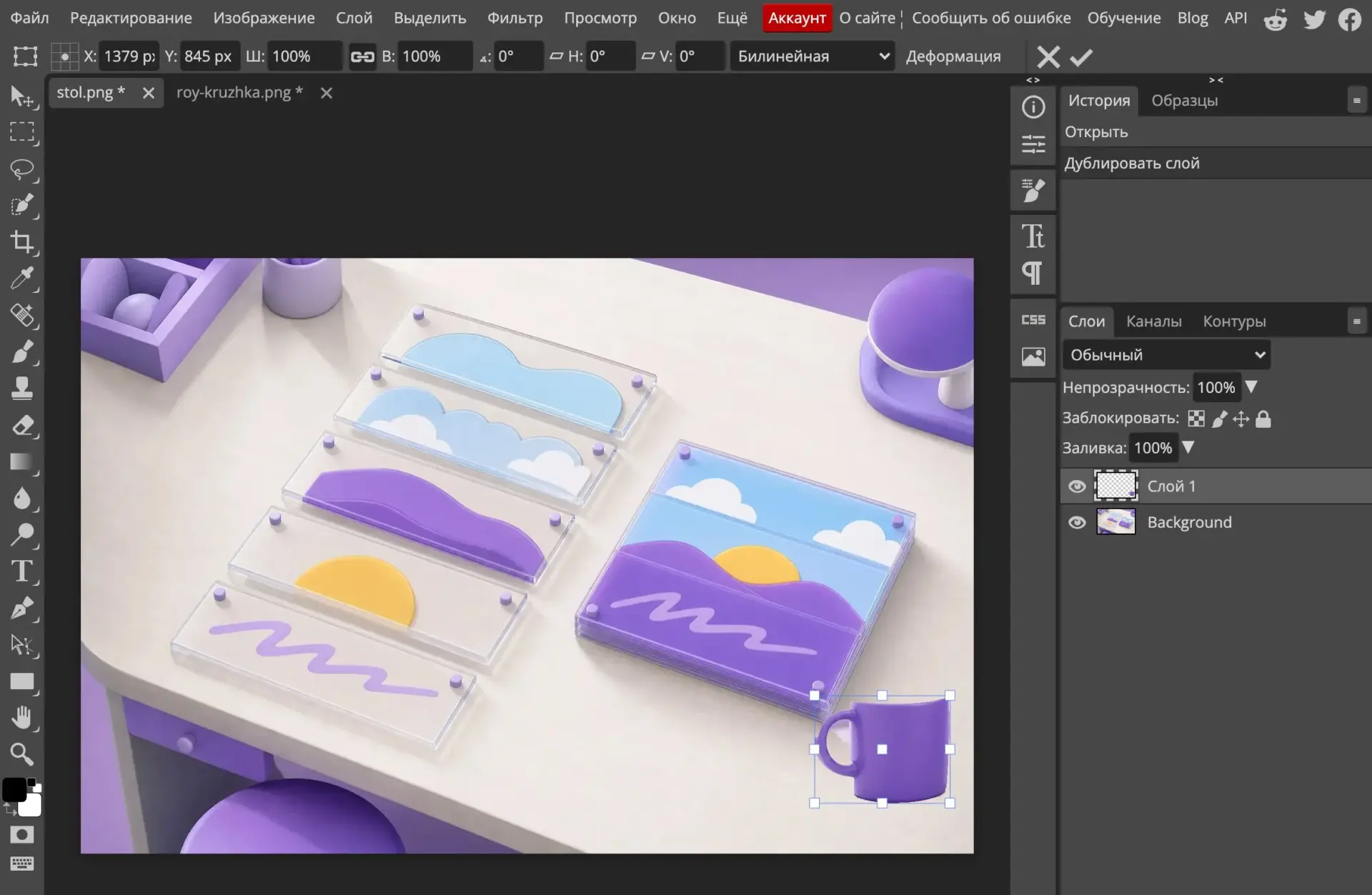The width and height of the screenshot is (1372, 895).
Task: Select the Zoom magnifier tool
Action: [21, 754]
